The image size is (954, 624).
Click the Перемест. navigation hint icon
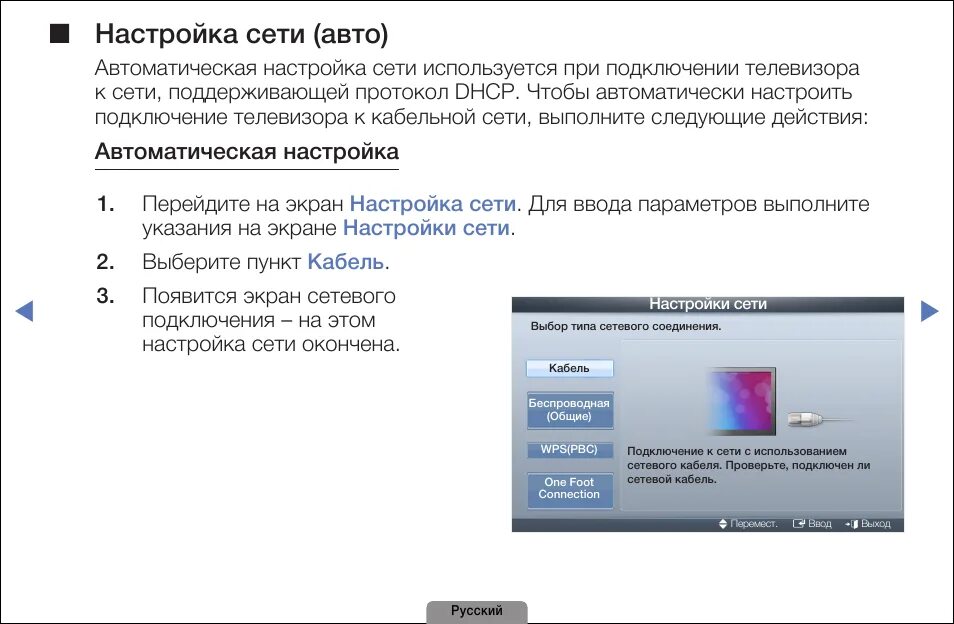point(723,524)
